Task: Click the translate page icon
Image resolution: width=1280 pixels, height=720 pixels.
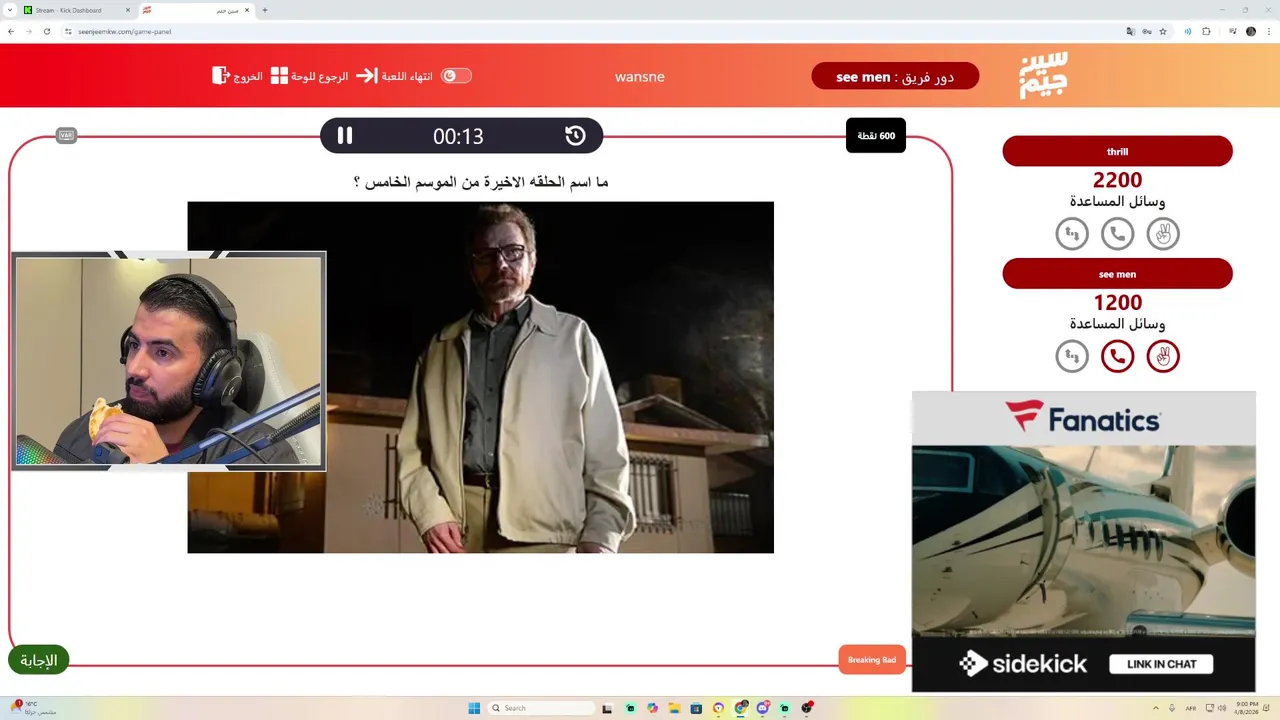Action: coord(1130,31)
